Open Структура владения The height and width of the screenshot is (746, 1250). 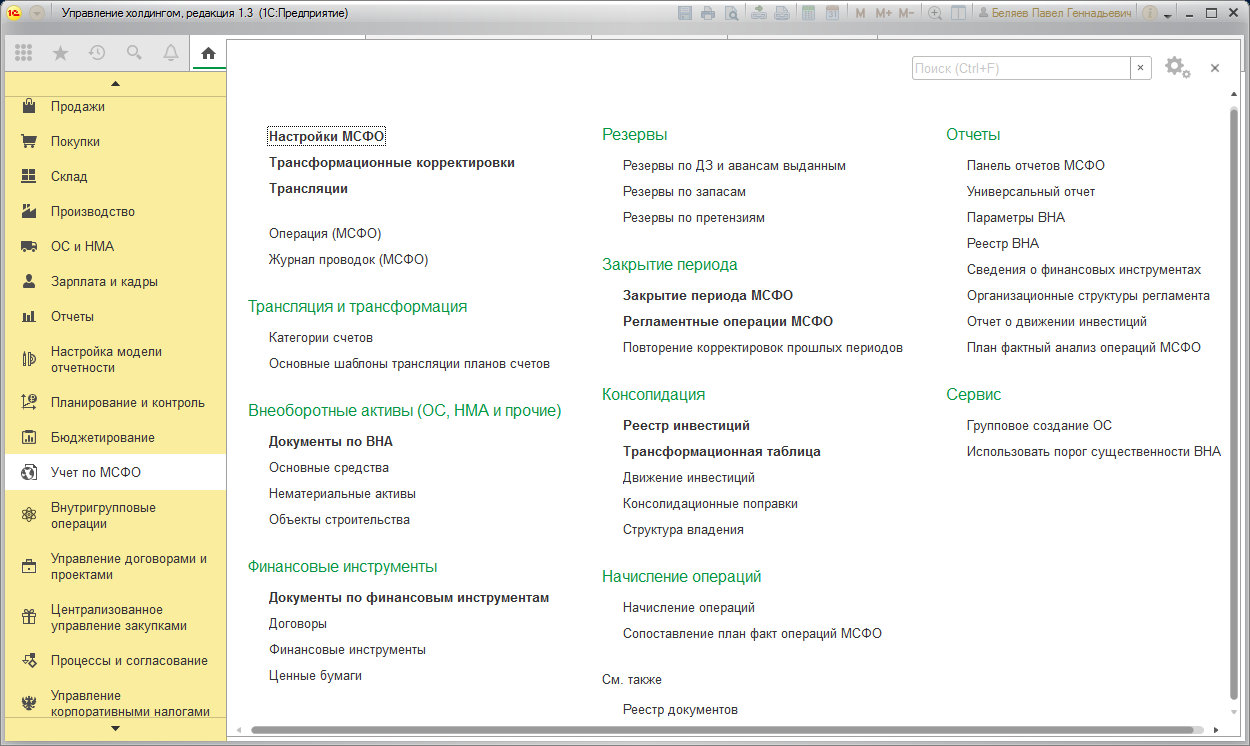click(x=683, y=530)
